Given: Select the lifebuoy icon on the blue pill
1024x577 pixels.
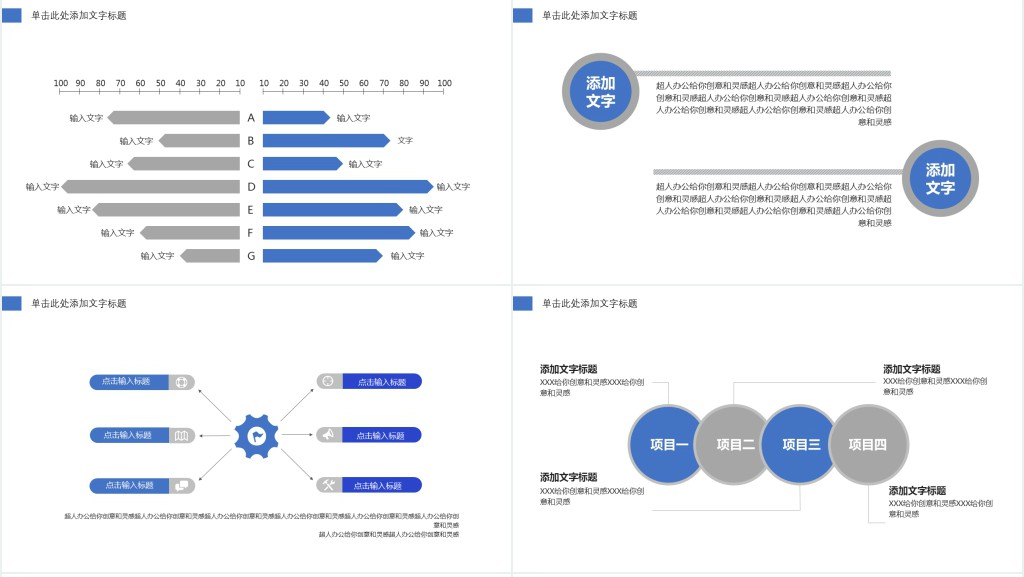Looking at the screenshot, I should [x=181, y=381].
